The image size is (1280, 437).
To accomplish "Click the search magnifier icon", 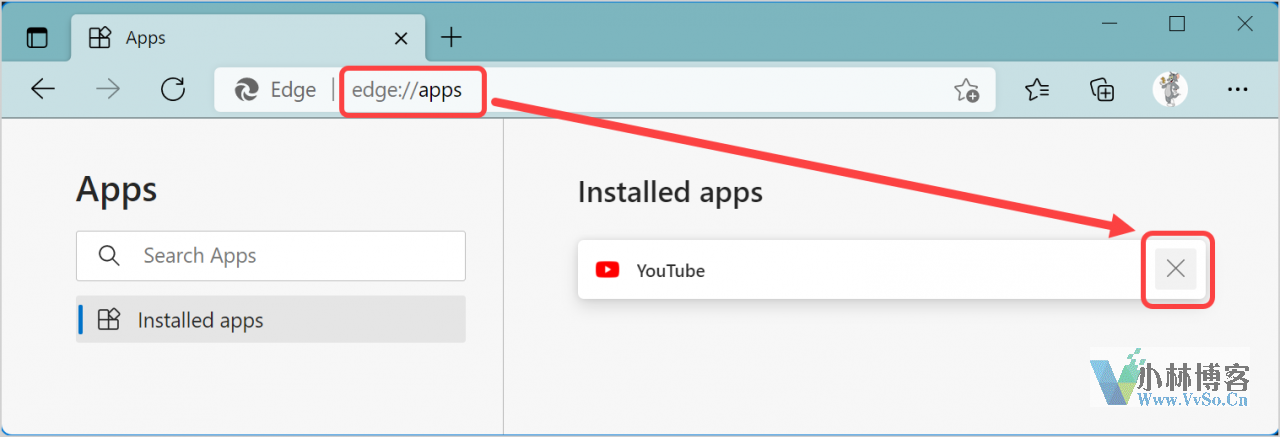I will click(109, 256).
